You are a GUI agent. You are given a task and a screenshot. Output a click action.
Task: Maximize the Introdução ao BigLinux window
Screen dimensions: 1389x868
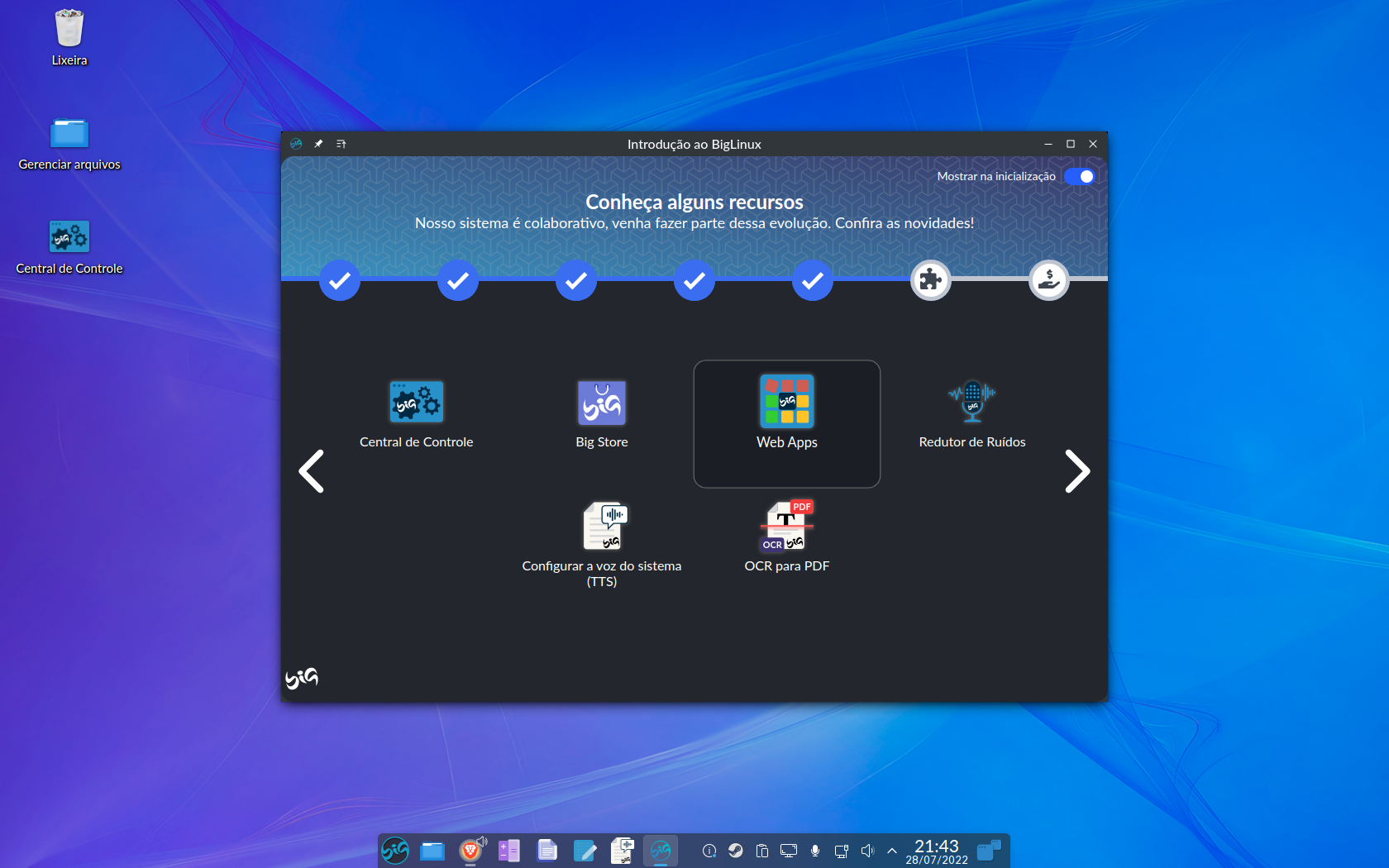pos(1071,144)
